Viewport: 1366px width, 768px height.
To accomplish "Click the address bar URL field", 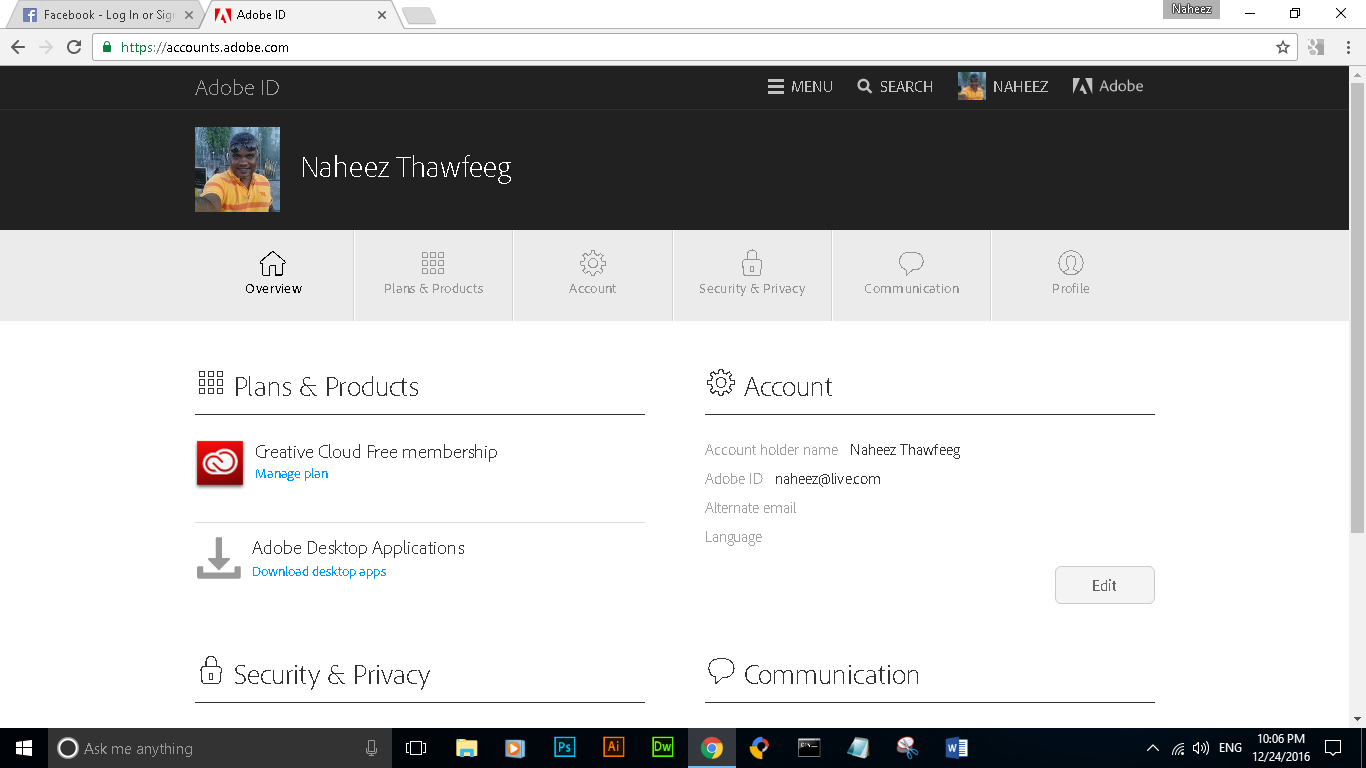I will click(x=695, y=47).
